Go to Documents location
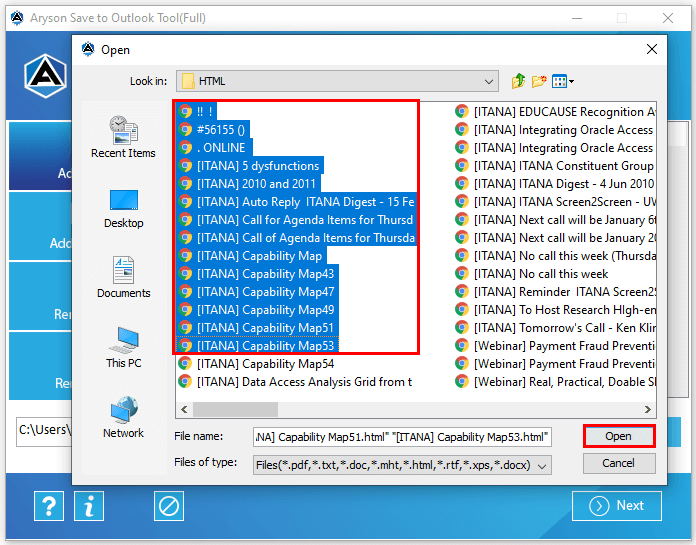 (123, 277)
